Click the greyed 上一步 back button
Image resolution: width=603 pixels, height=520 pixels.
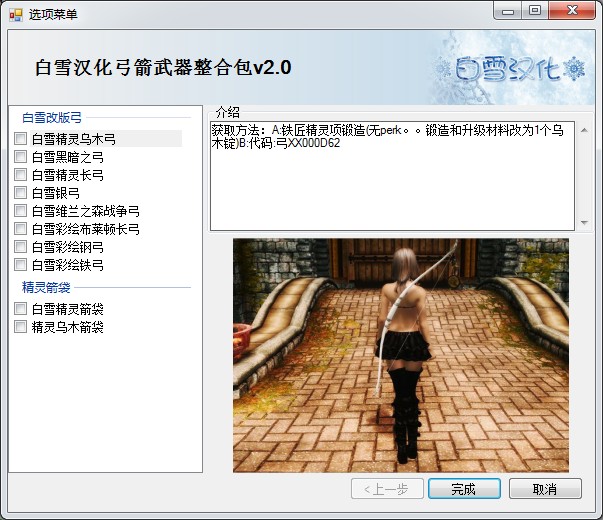point(387,489)
